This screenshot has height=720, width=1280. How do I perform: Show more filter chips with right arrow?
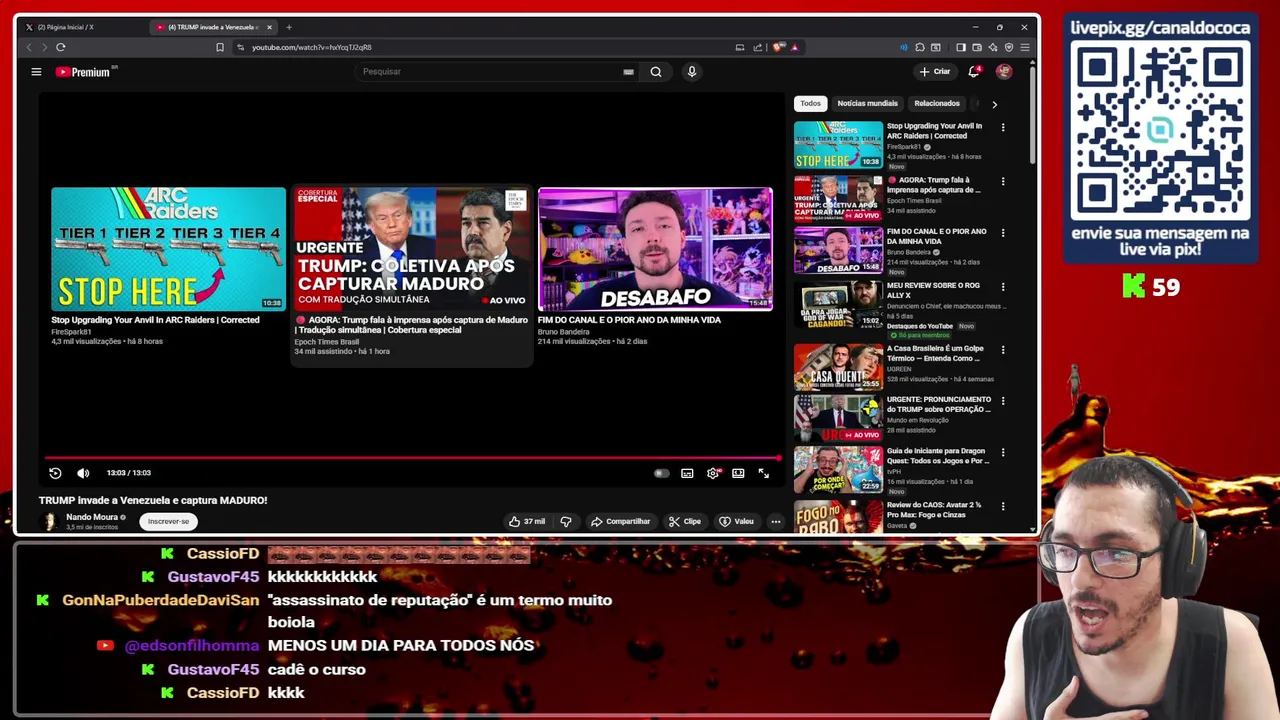coord(994,104)
